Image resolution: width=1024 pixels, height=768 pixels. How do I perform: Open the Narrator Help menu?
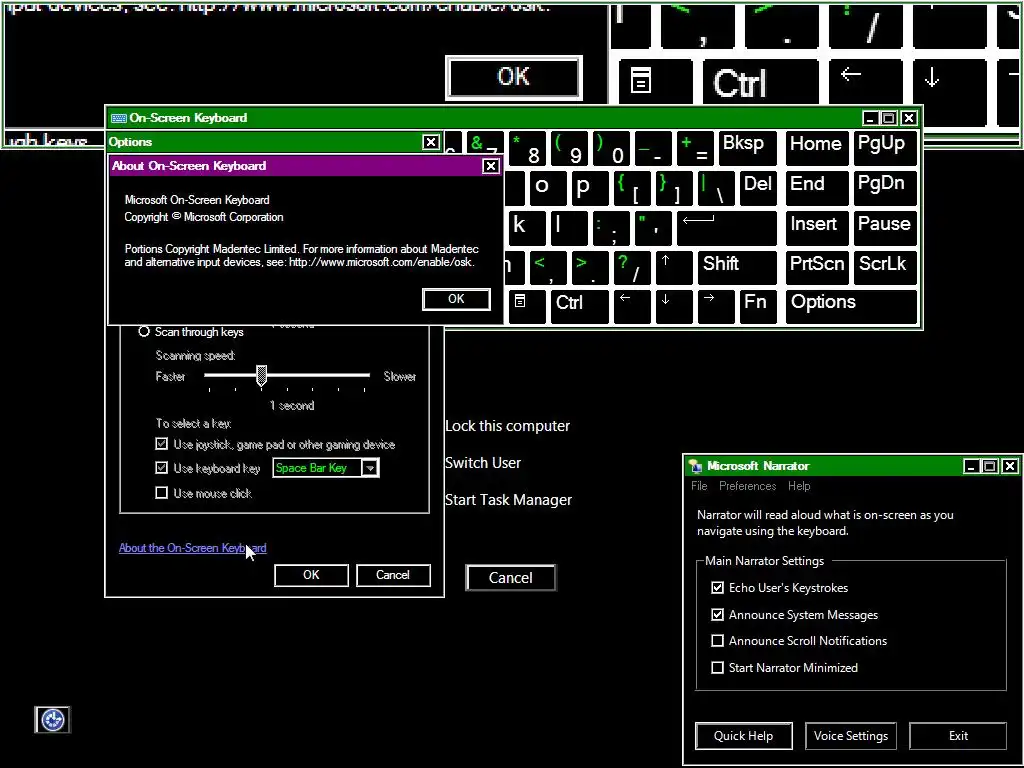click(799, 486)
